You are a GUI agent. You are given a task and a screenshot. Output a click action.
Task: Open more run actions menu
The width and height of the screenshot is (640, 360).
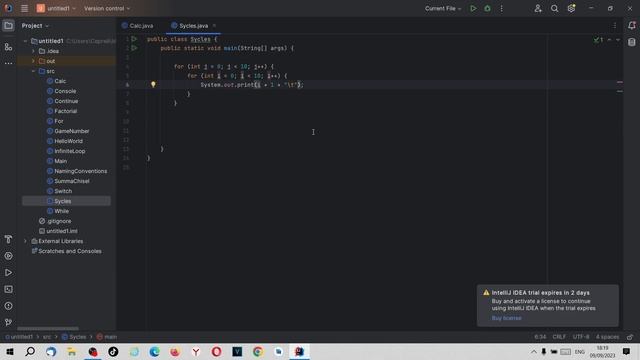(x=502, y=8)
